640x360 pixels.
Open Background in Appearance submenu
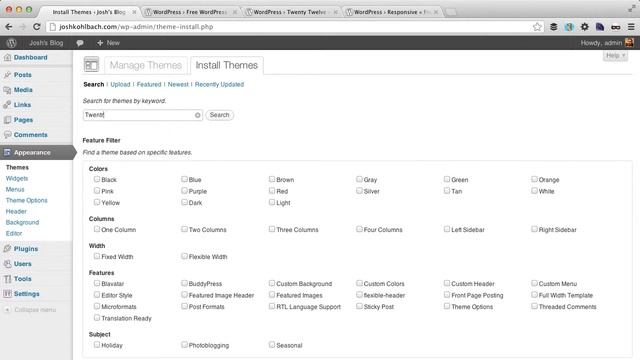click(22, 222)
